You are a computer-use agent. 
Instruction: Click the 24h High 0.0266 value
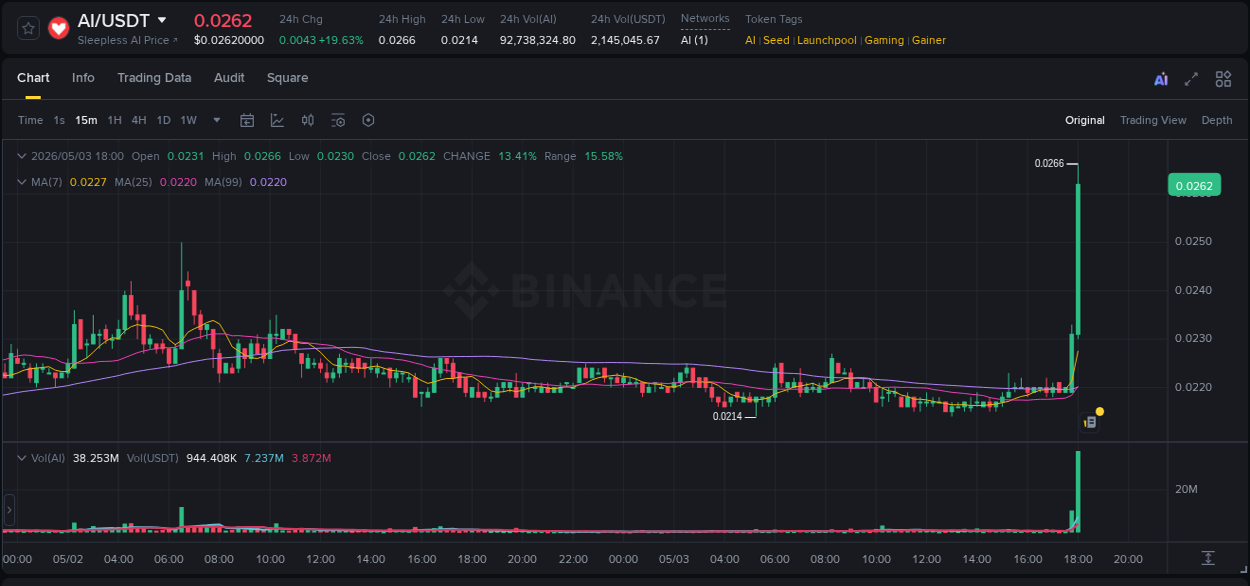pyautogui.click(x=397, y=41)
